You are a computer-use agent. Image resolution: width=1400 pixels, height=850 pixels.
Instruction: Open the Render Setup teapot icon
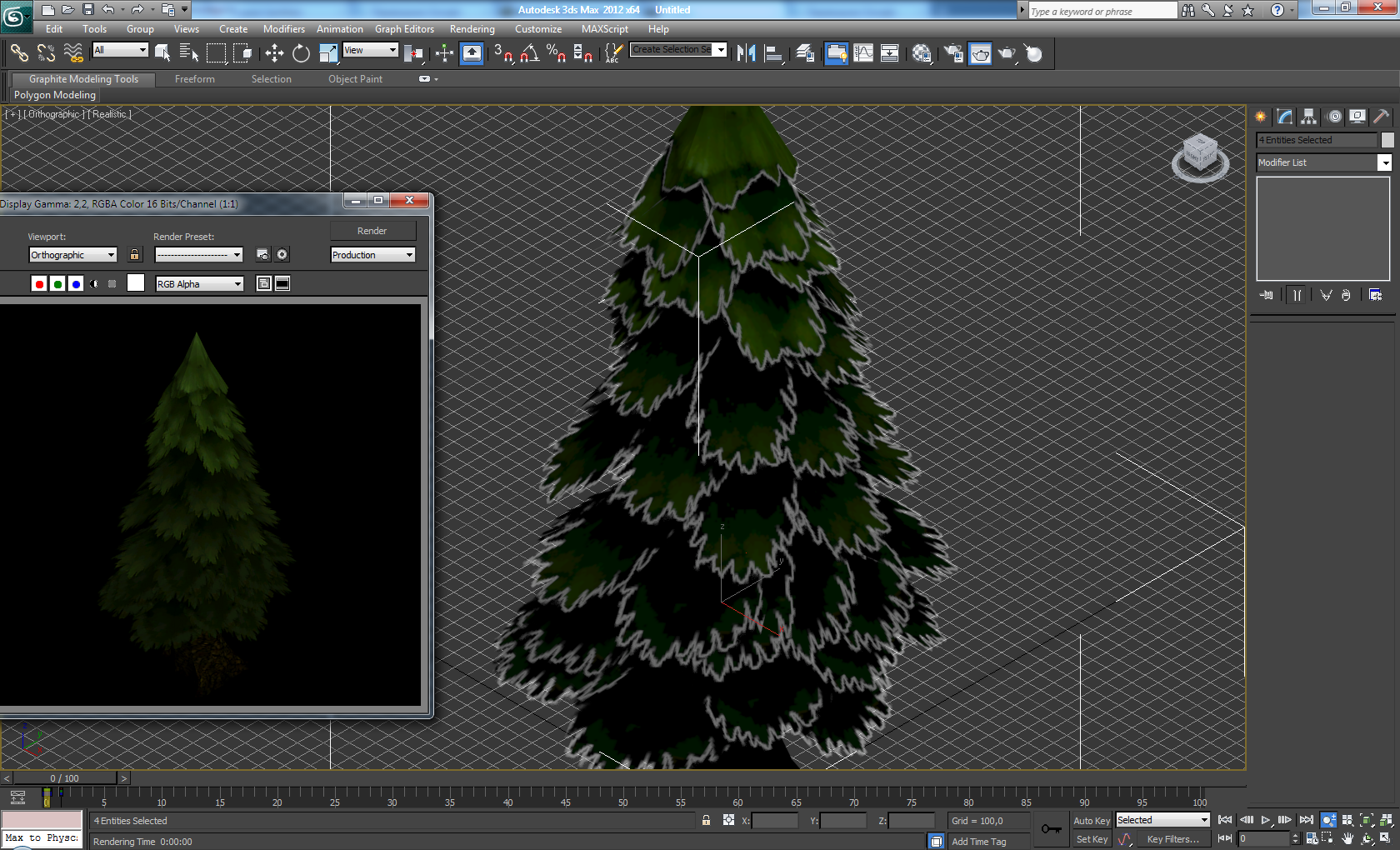pos(953,54)
